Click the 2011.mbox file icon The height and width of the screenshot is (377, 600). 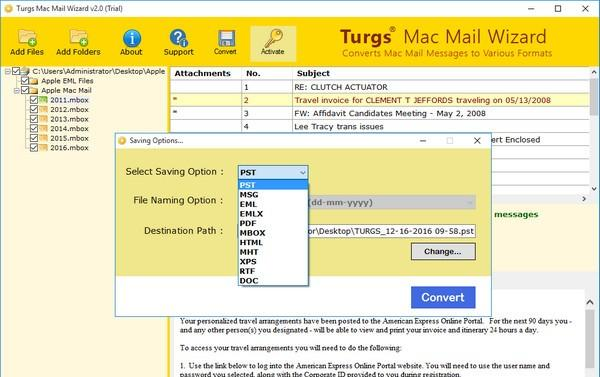point(44,100)
